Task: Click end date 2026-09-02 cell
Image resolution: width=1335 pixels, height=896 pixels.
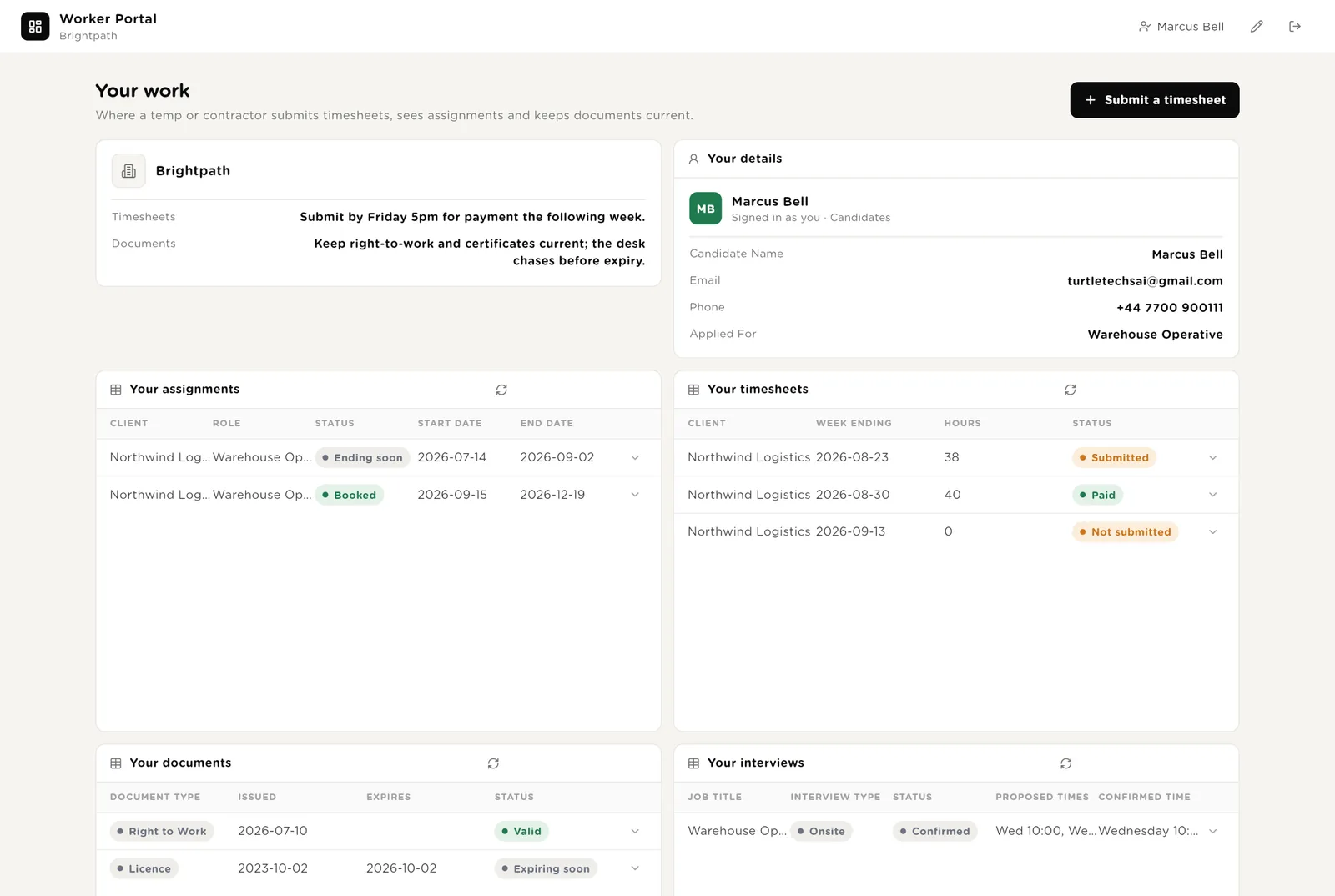Action: [557, 458]
